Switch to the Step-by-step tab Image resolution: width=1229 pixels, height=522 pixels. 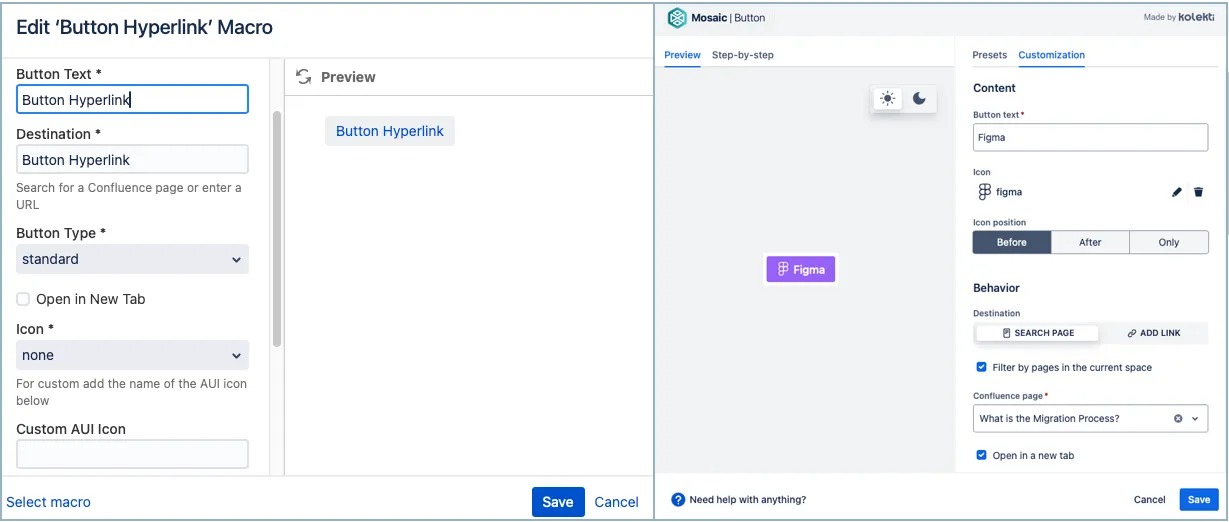[743, 55]
